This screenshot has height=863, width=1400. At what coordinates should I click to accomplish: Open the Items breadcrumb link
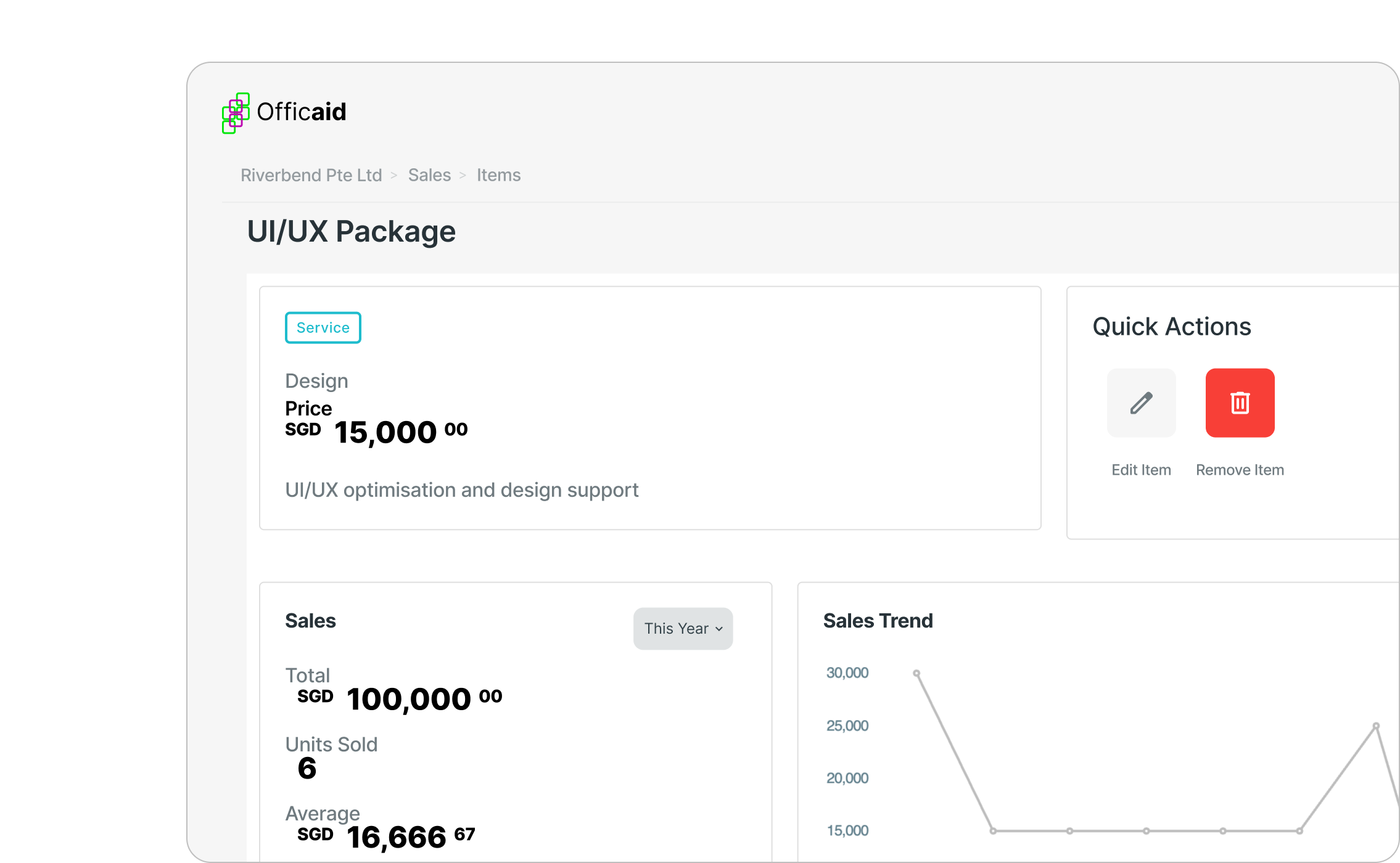click(498, 175)
